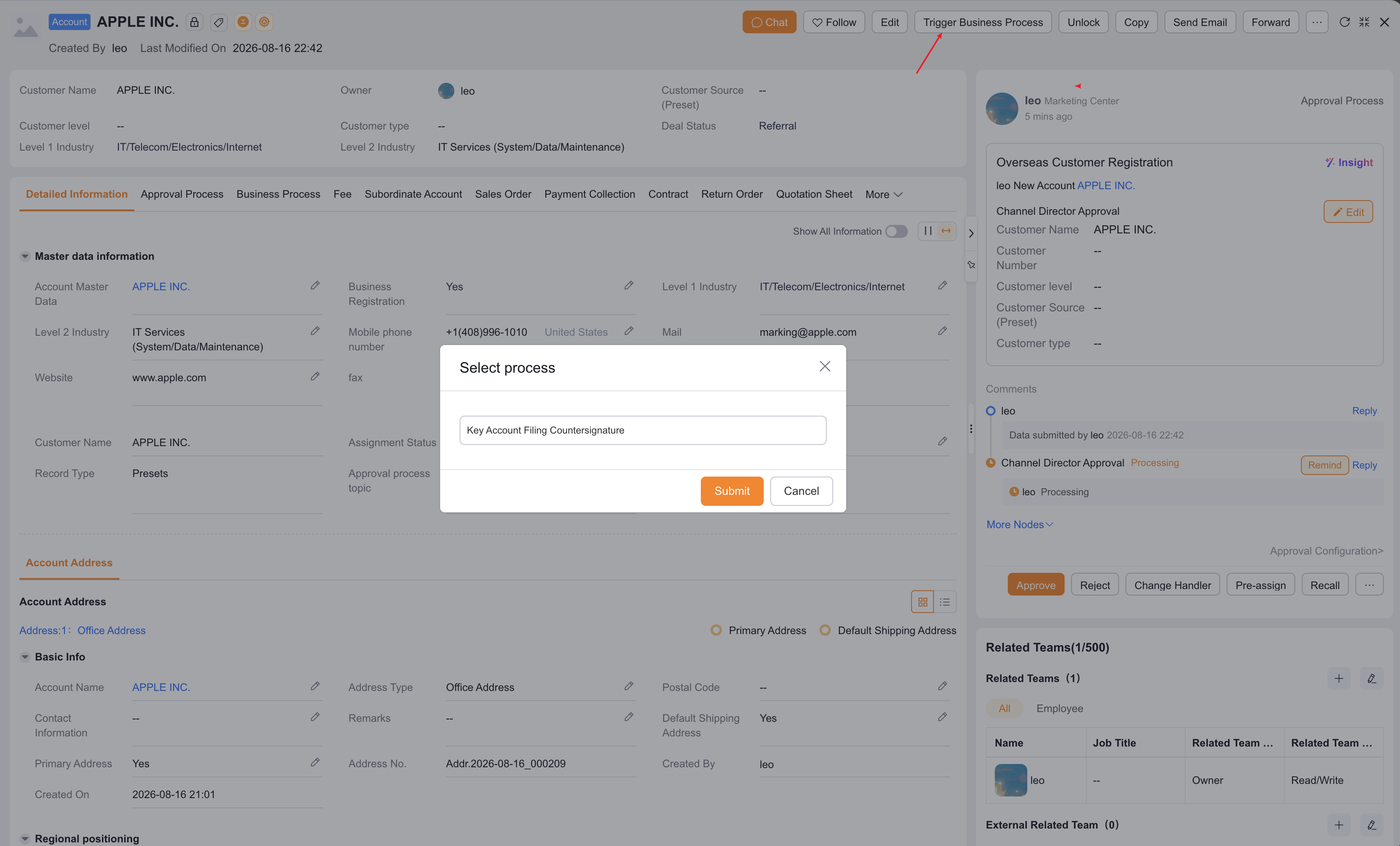Edit Related Teams with pencil icon
The width and height of the screenshot is (1400, 846).
pyautogui.click(x=1372, y=678)
